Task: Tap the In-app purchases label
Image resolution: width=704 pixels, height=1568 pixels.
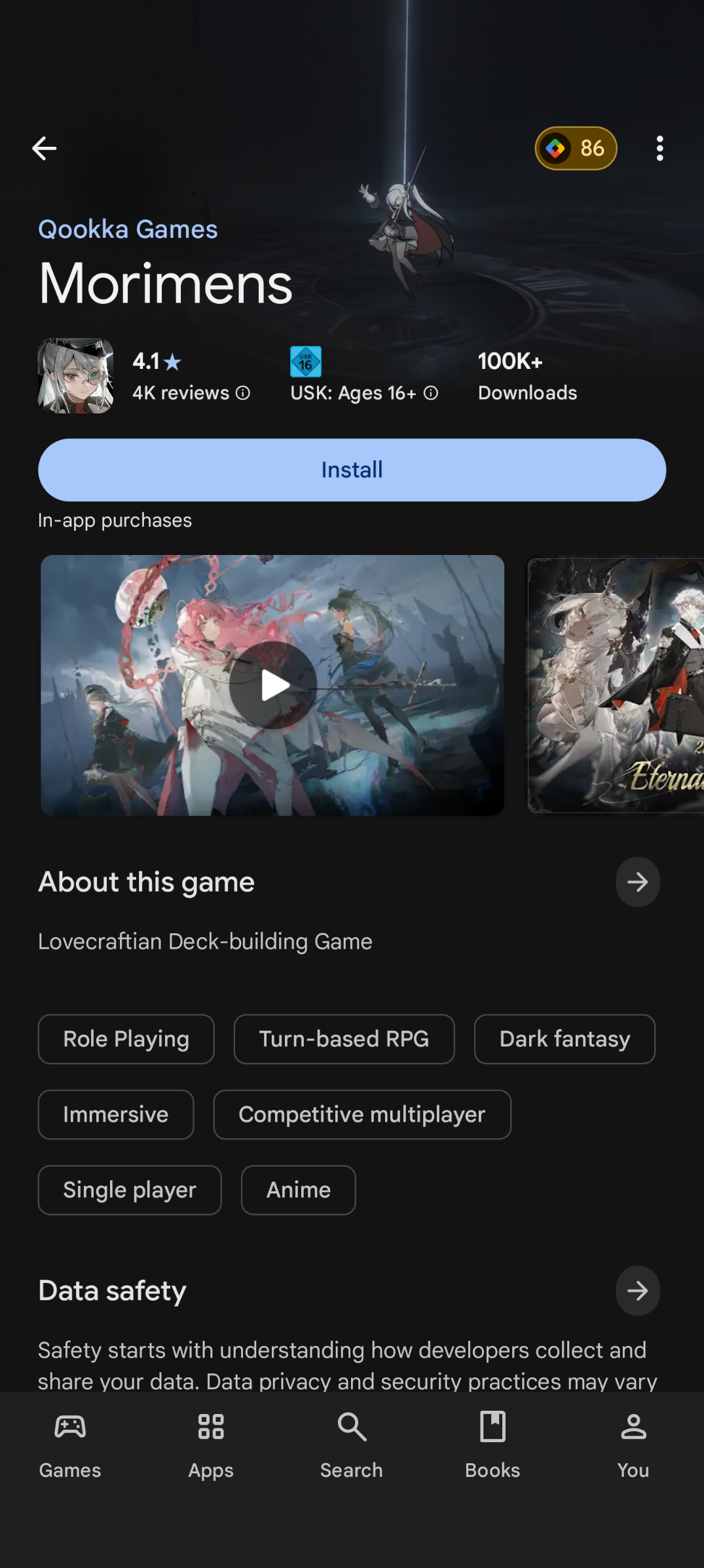Action: point(115,520)
